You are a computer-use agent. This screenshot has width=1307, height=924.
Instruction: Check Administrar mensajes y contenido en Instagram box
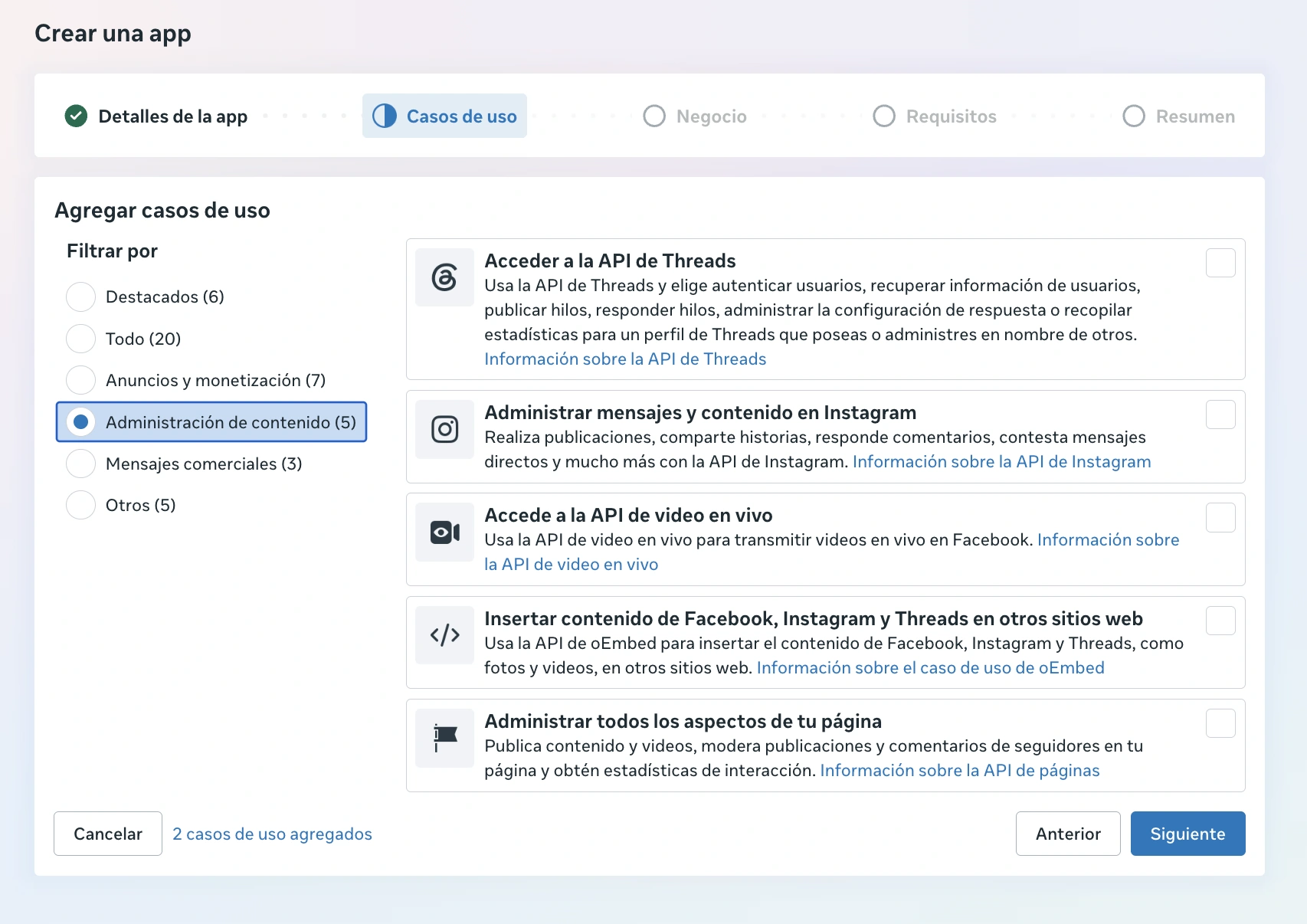[x=1220, y=414]
